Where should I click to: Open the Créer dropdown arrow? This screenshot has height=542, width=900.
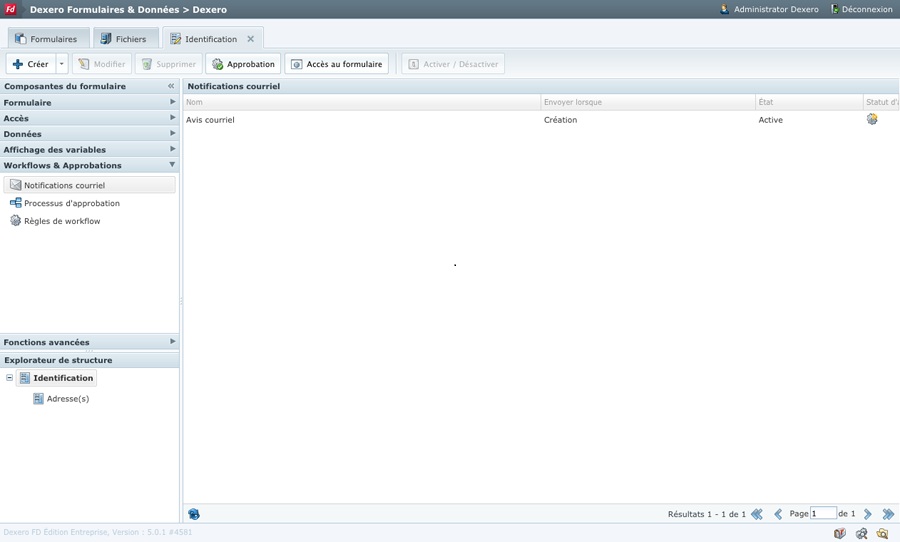(61, 64)
